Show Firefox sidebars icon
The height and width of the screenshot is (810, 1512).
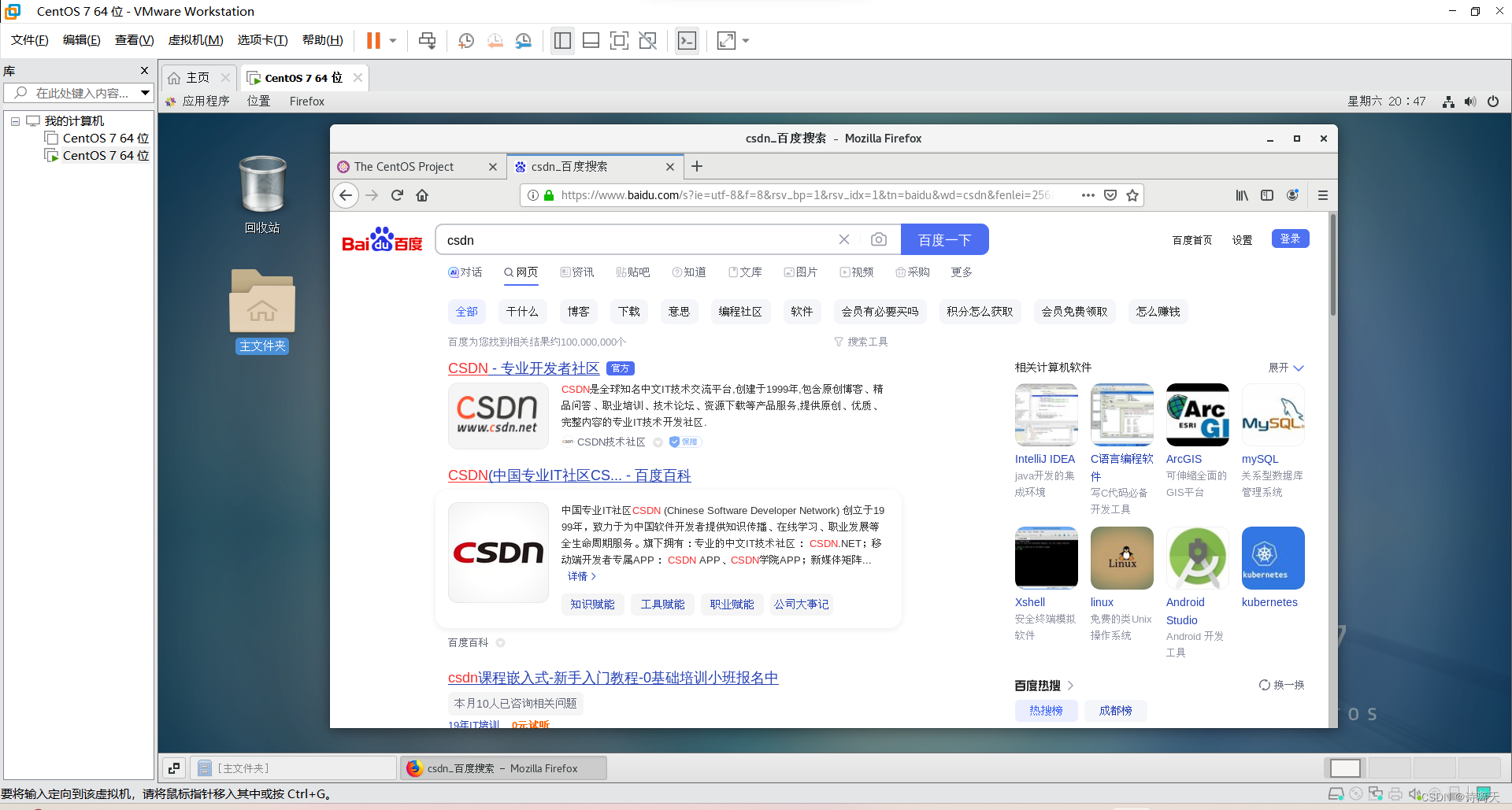1267,195
